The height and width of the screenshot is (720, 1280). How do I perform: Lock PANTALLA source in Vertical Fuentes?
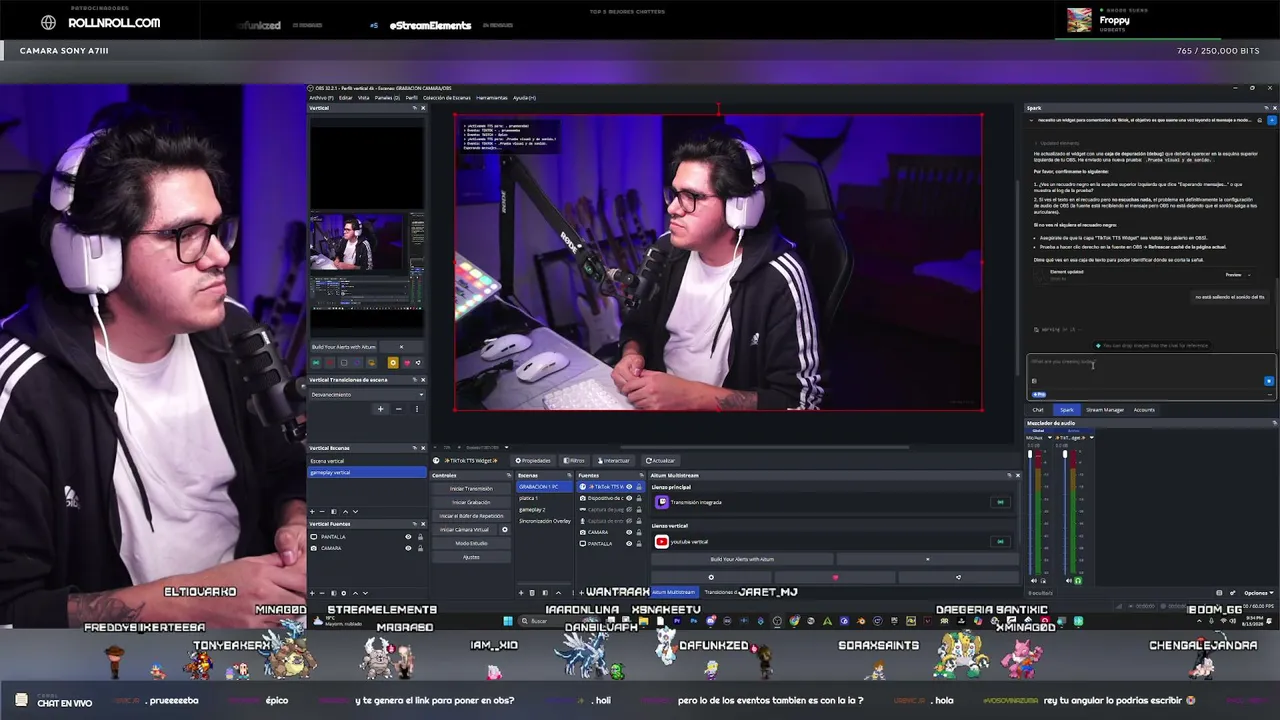(420, 537)
